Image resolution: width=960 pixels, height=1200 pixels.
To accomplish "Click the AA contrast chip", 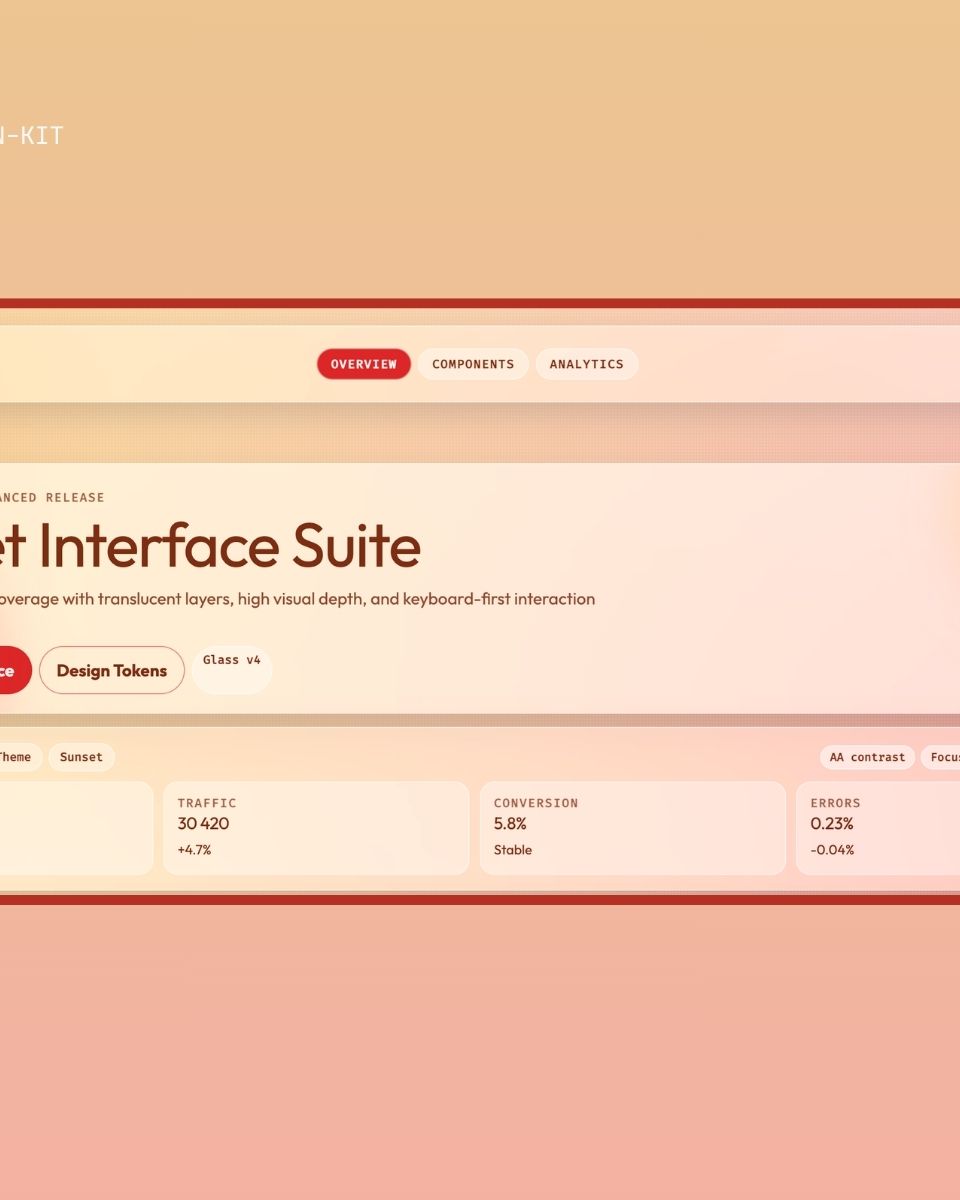I will click(867, 757).
